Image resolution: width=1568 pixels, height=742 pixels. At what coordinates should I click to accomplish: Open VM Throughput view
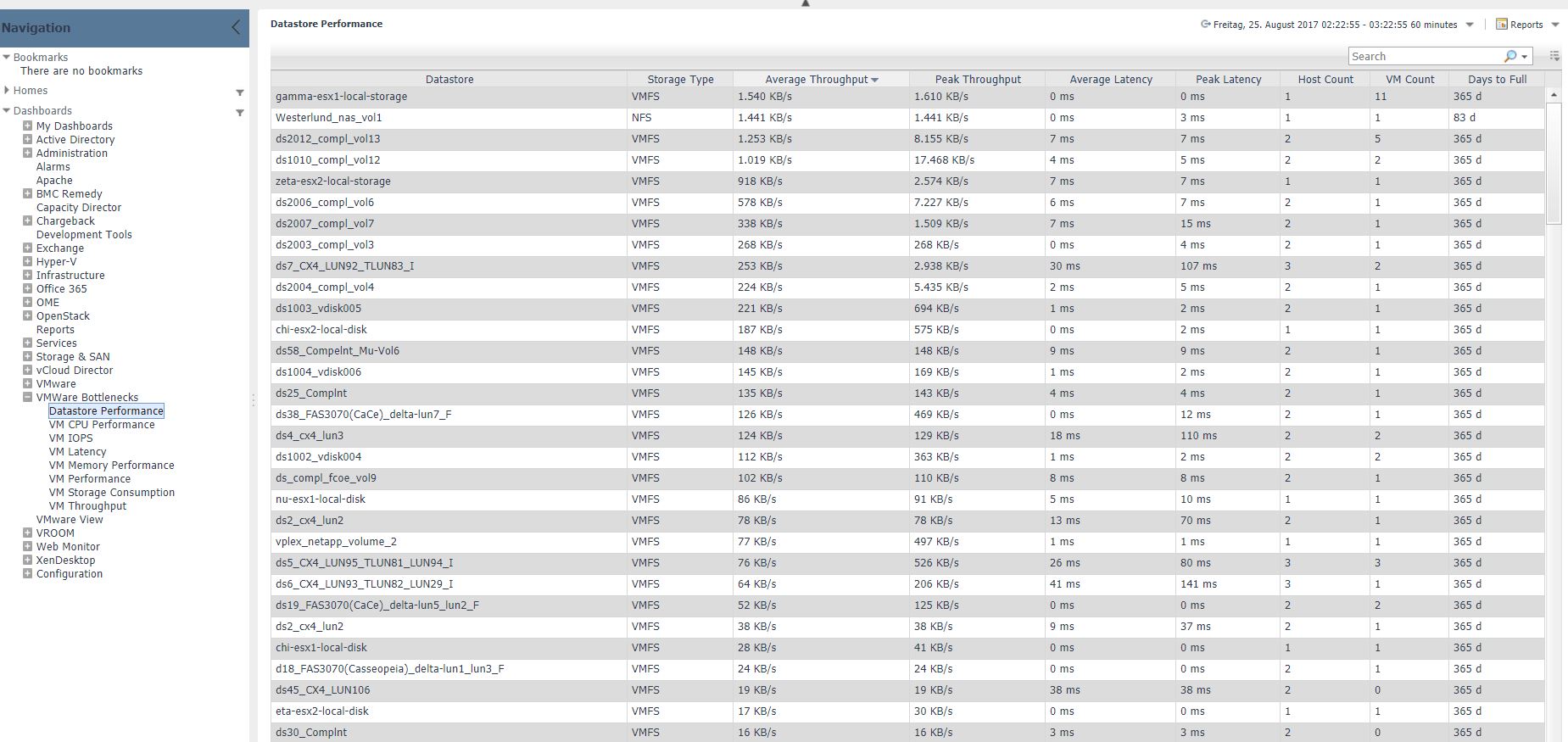[x=87, y=506]
